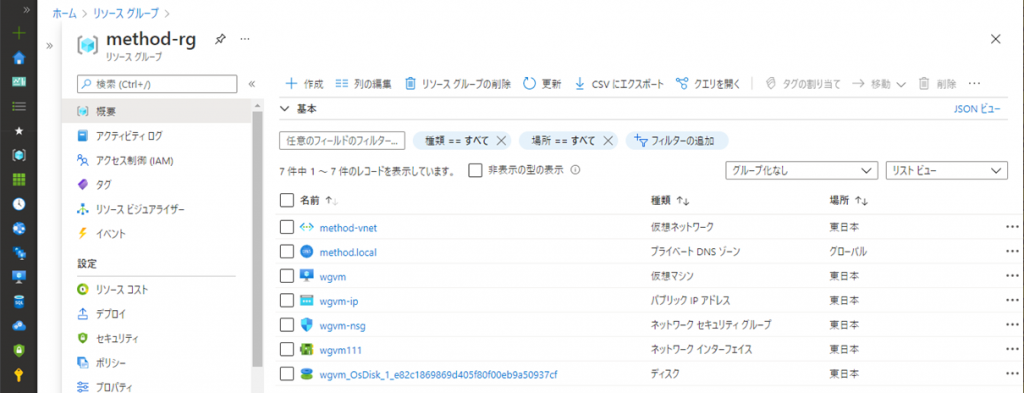The image size is (1024, 393).
Task: Expand the blade menu double chevron beside method-rg
Action: pyautogui.click(x=50, y=46)
